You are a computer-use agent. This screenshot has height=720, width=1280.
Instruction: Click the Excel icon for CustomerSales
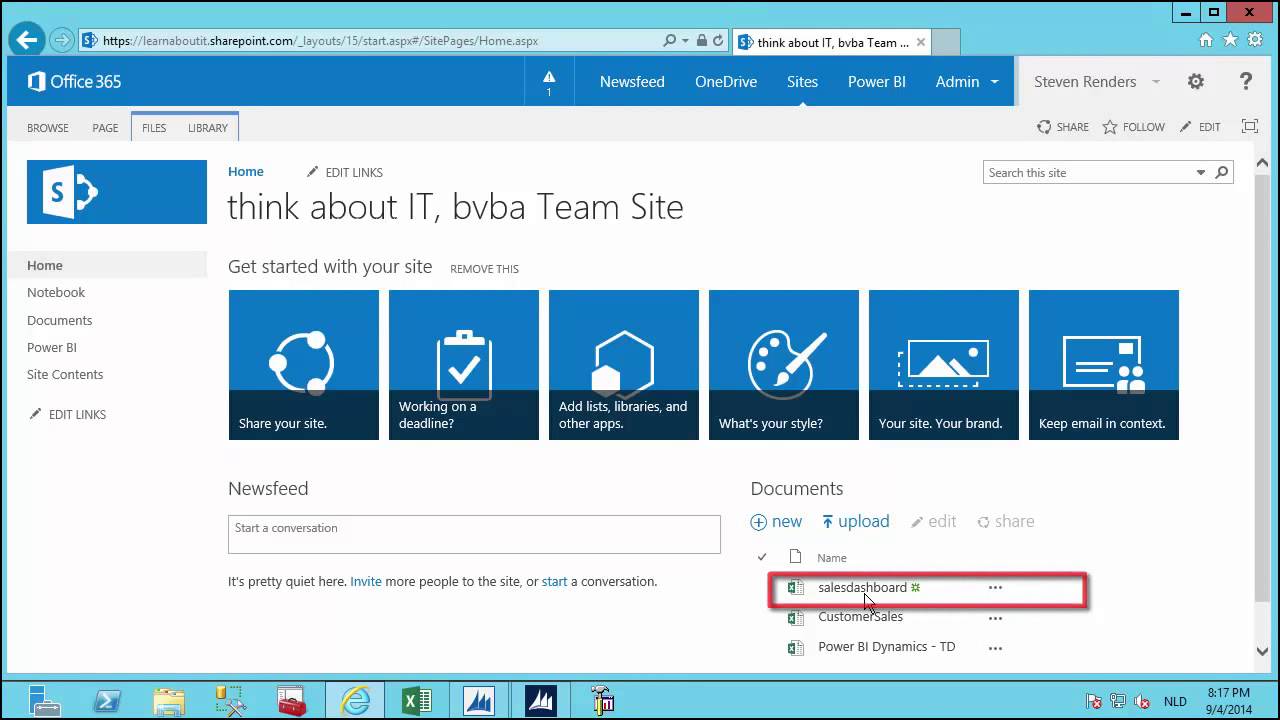coord(796,618)
